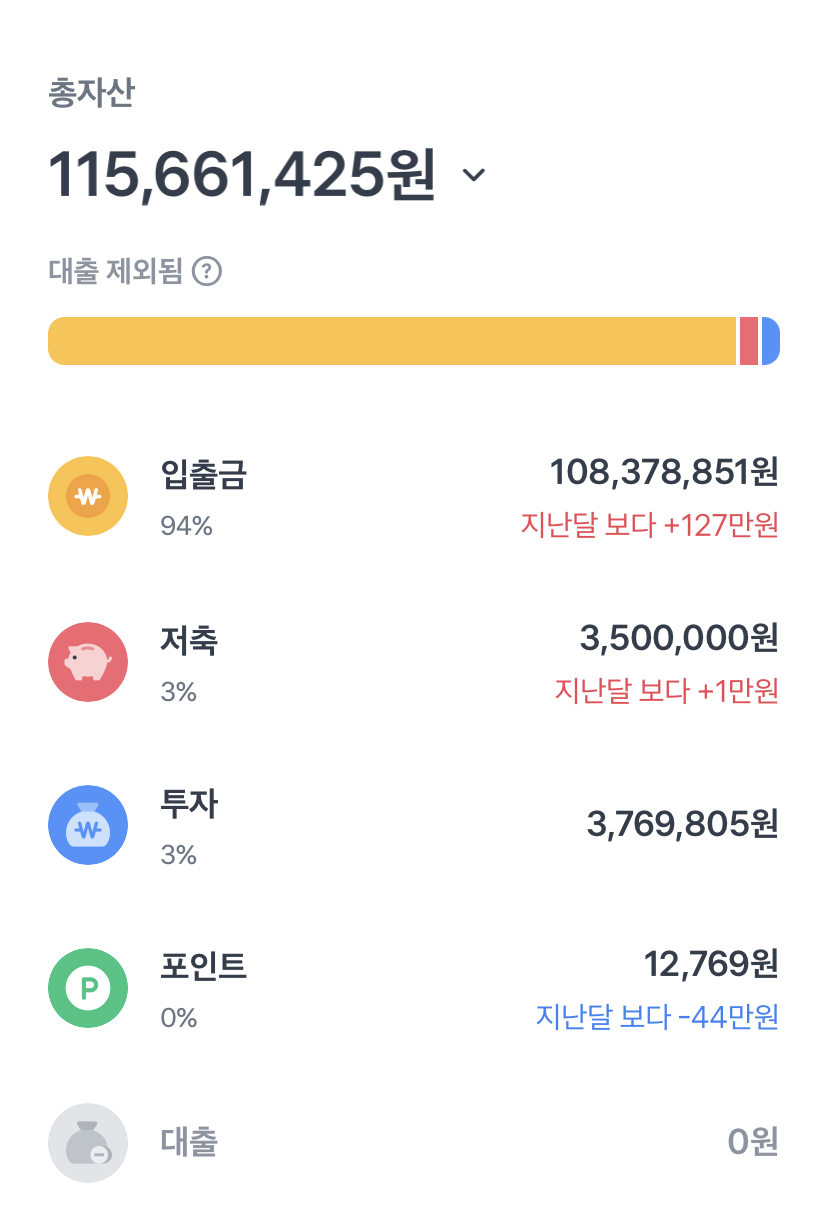This screenshot has width=828, height=1213.
Task: Click the 대출 제외됨 text label
Action: click(115, 271)
